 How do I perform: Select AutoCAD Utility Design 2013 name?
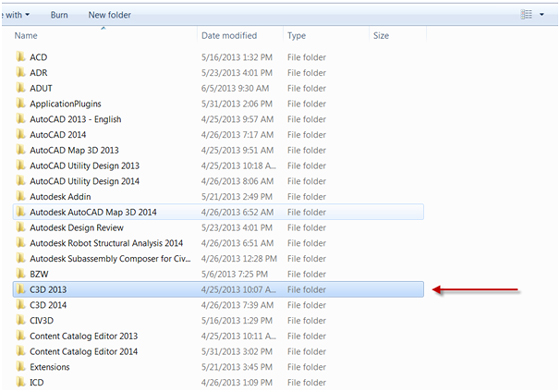pos(84,166)
